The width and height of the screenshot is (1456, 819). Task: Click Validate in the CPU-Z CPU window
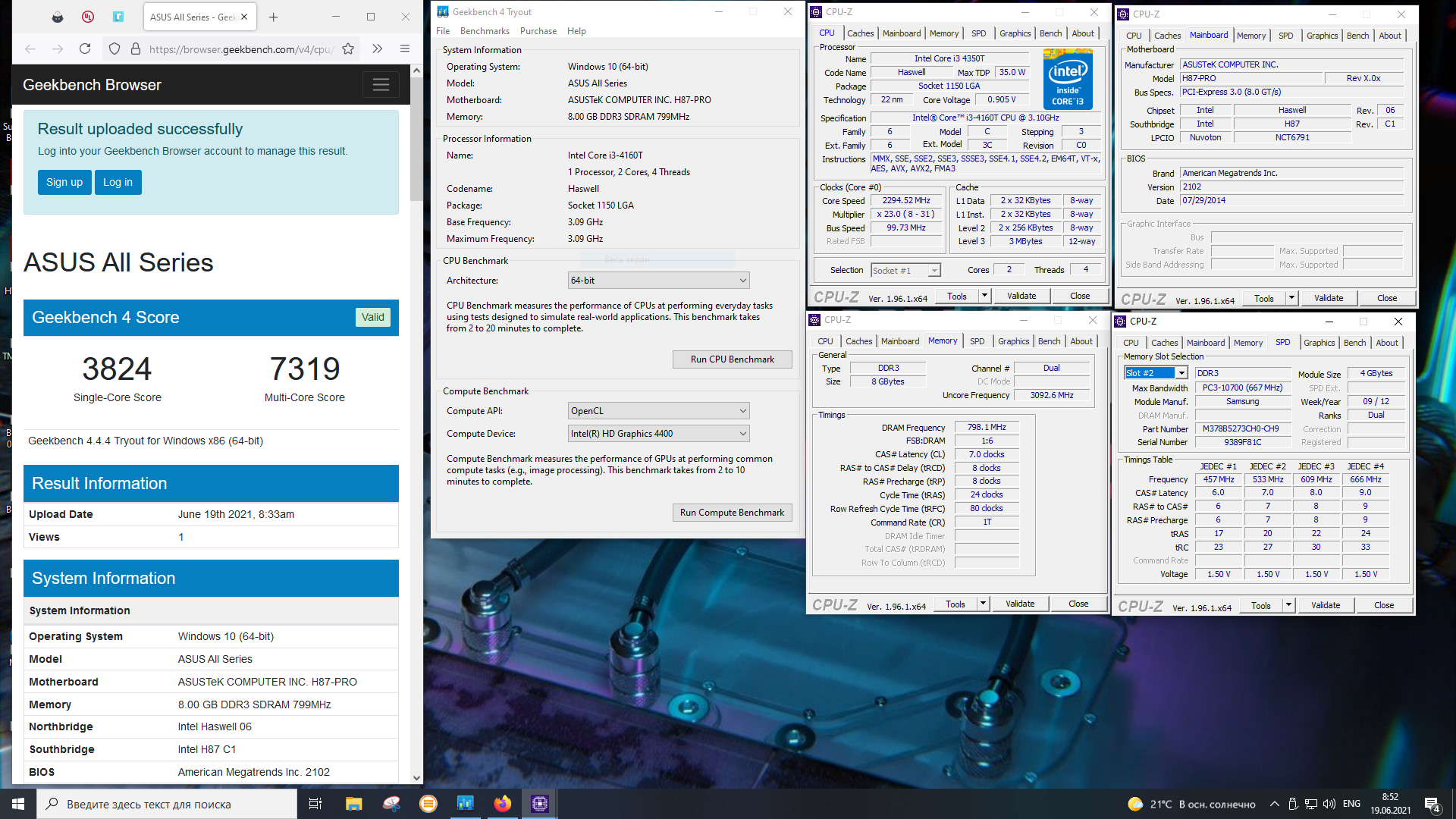(1021, 297)
